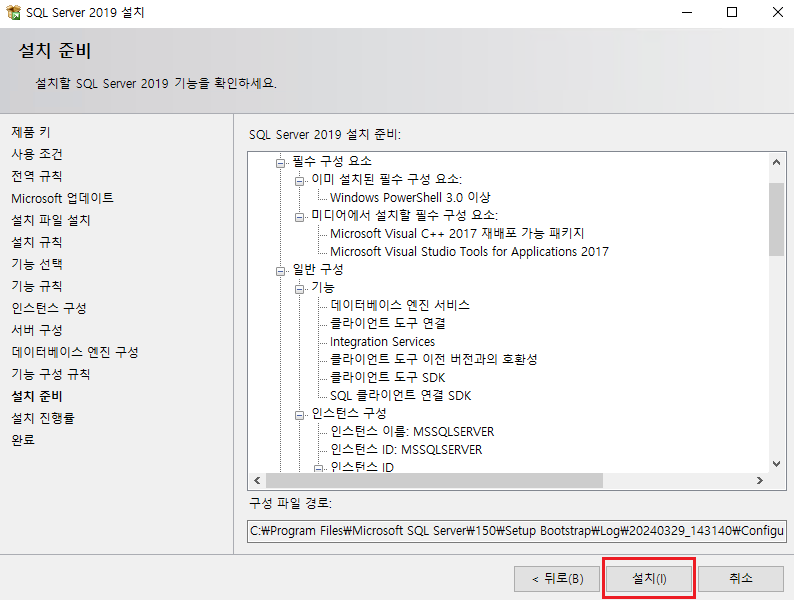The image size is (794, 600).
Task: Click 설치 진행률 step in sidebar
Action: 43,418
